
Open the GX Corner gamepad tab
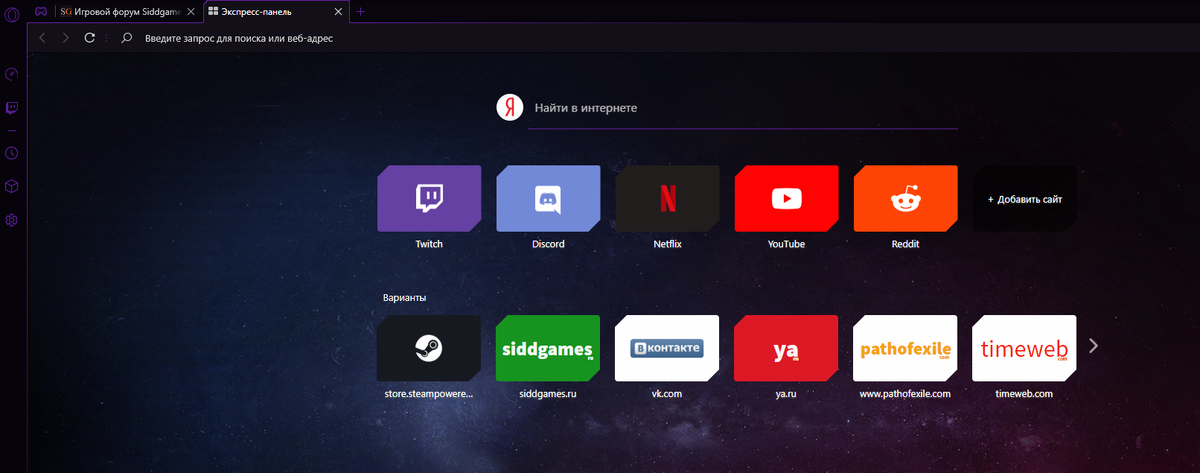click(40, 12)
